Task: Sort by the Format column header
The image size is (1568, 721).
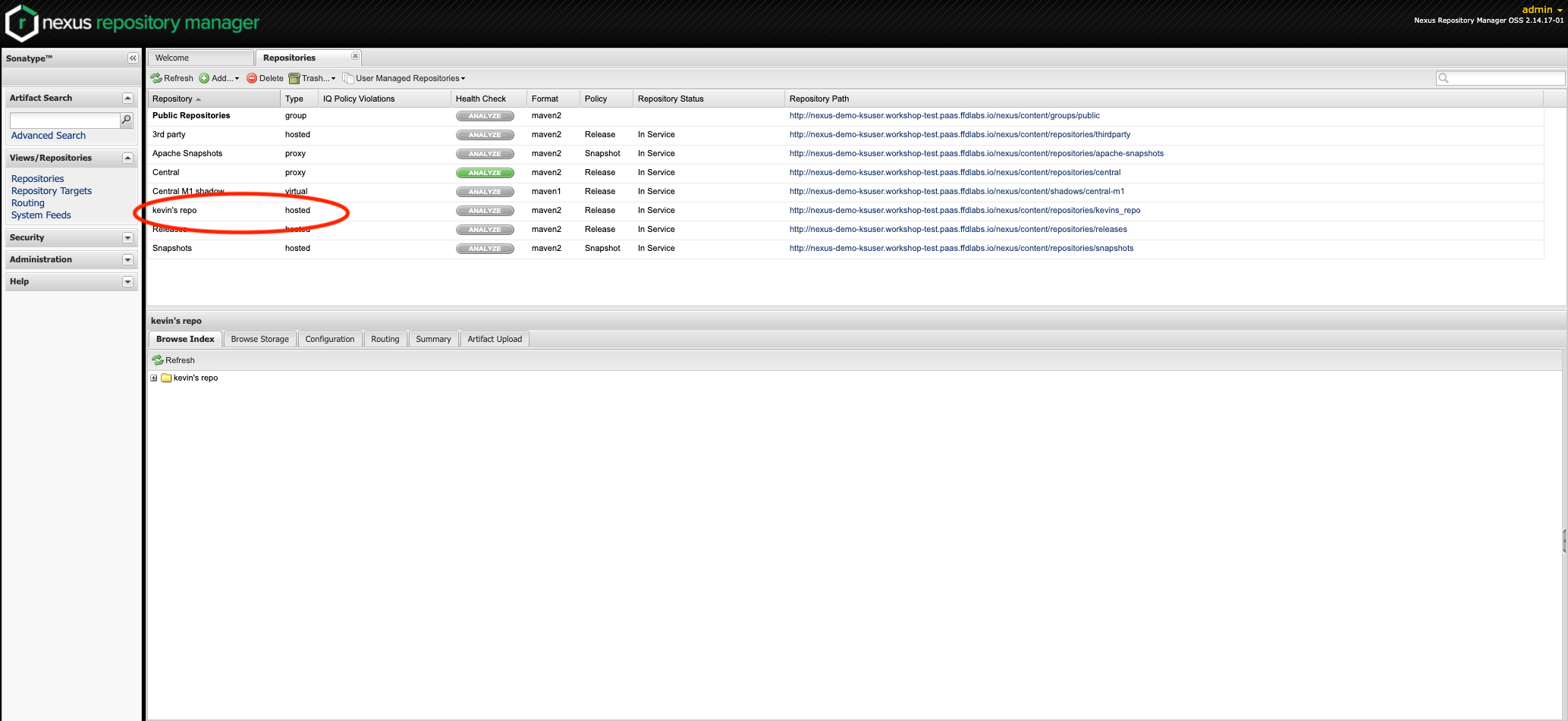Action: [553, 99]
